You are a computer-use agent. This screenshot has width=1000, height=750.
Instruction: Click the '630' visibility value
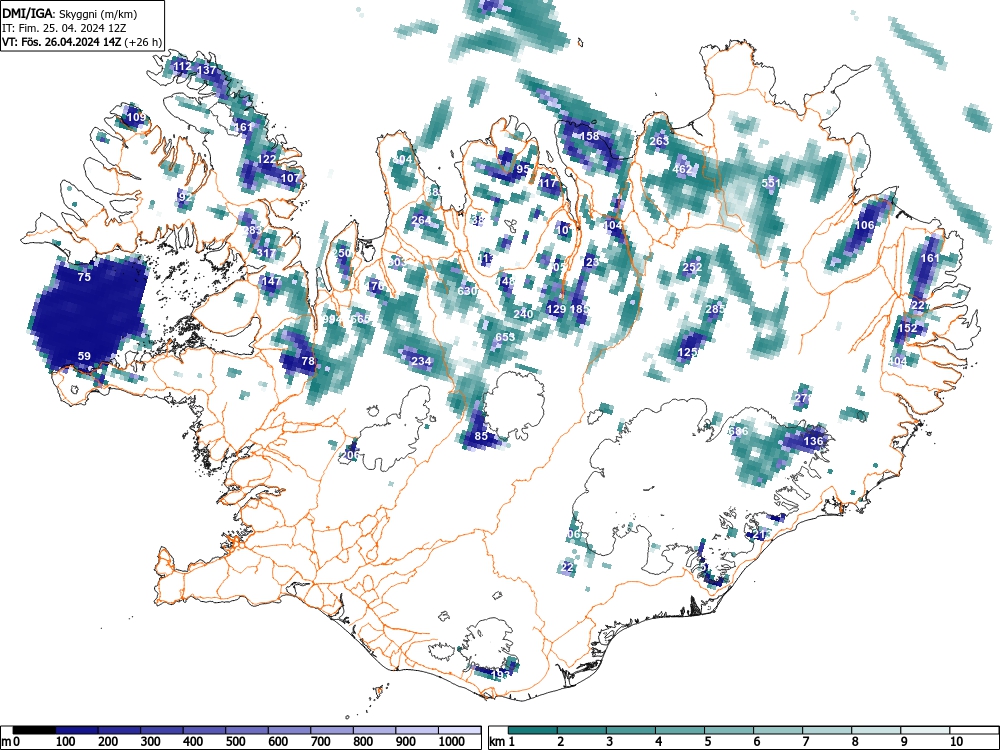coord(467,291)
